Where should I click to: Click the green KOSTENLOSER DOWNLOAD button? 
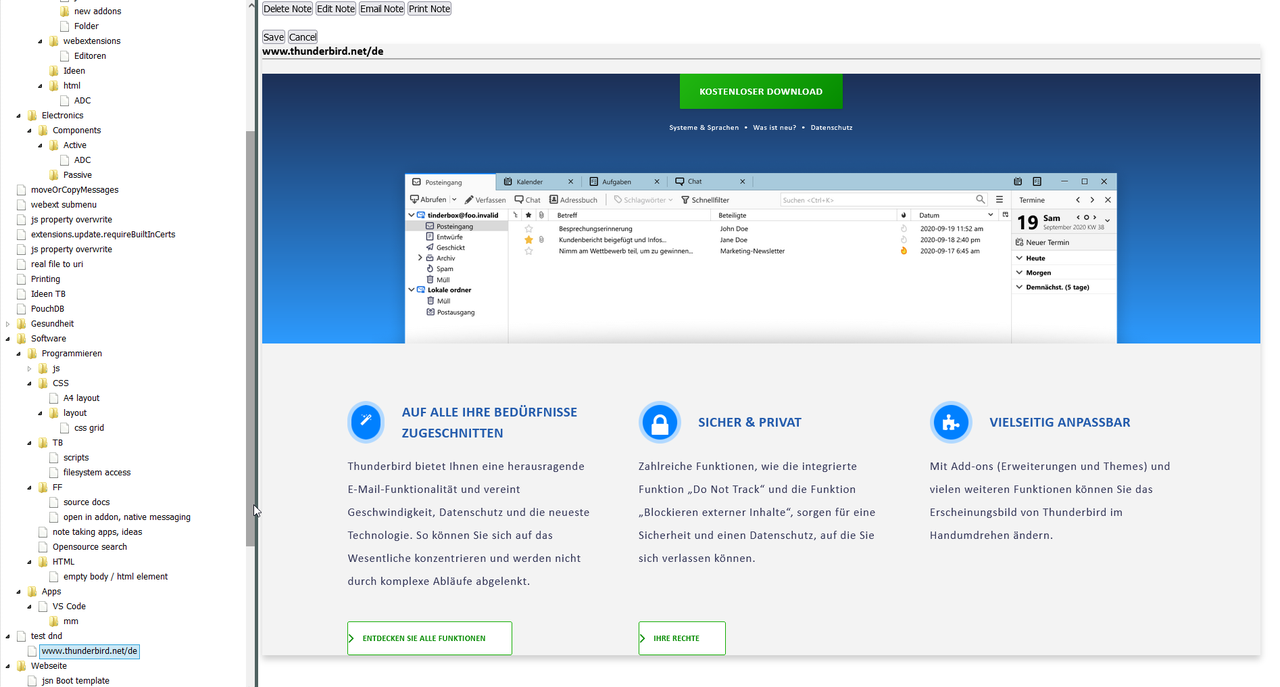[x=761, y=91]
